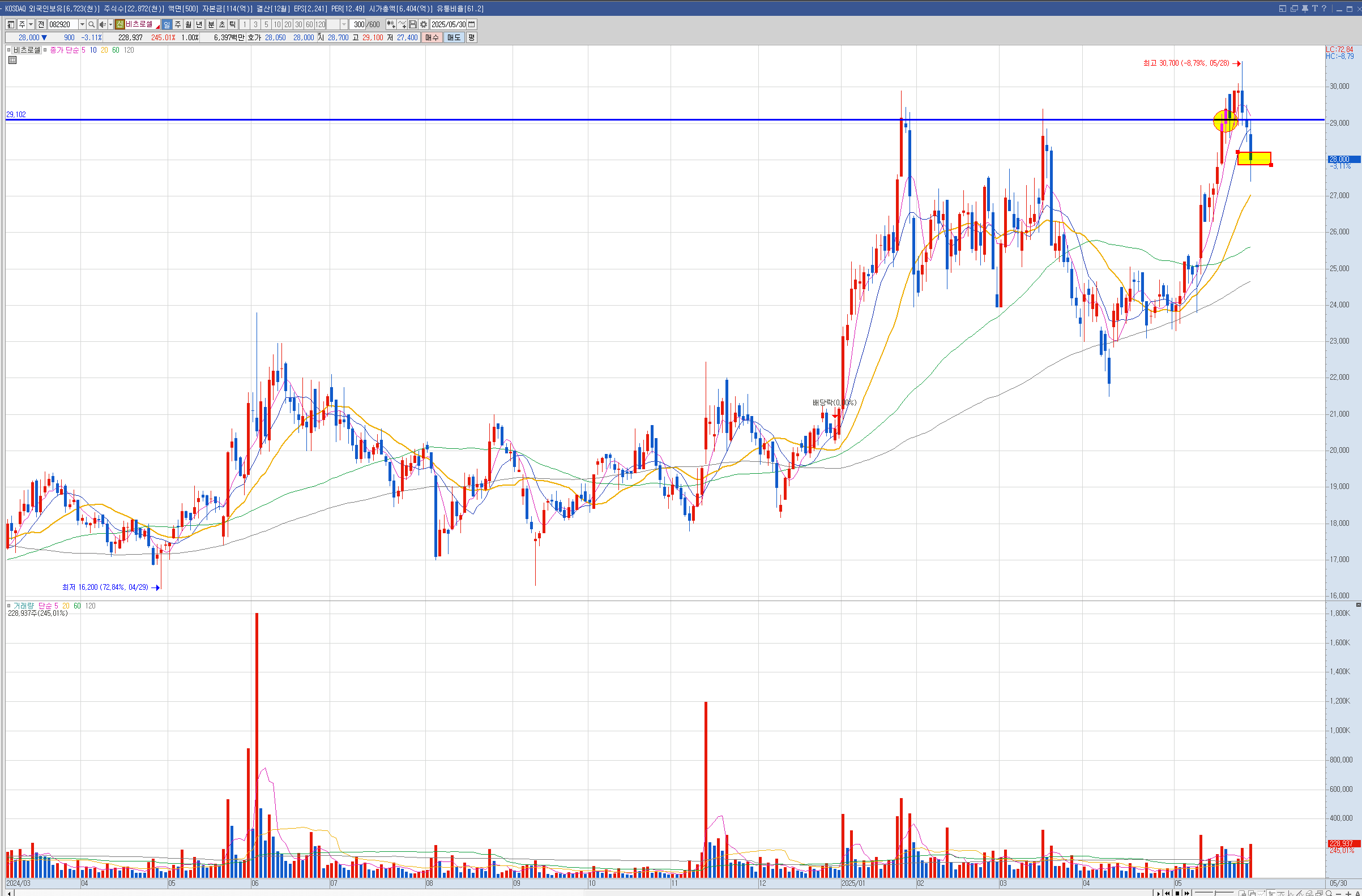Viewport: 1362px width, 896px height.
Task: Click the stock search magnifier icon
Action: coord(92,24)
